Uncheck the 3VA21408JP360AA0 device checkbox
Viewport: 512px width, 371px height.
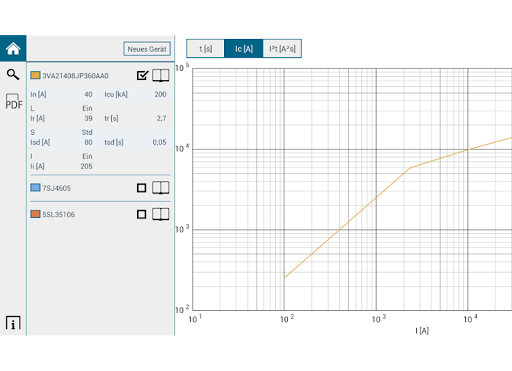[x=142, y=75]
